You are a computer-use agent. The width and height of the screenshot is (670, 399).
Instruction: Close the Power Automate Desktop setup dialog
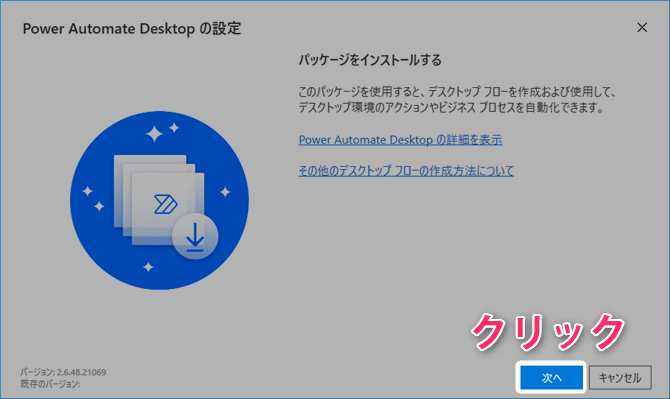642,28
